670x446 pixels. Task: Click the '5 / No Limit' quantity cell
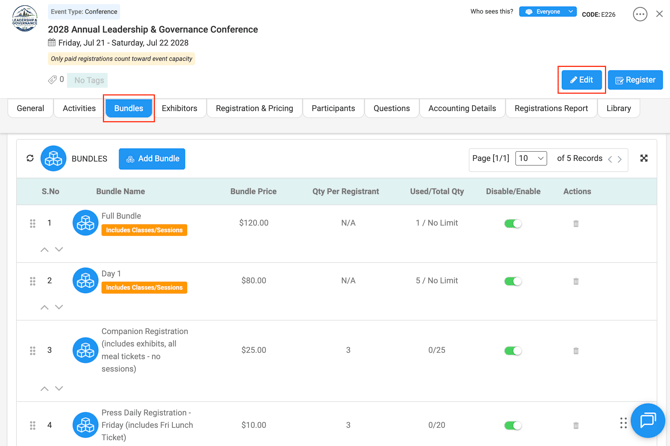pyautogui.click(x=437, y=280)
